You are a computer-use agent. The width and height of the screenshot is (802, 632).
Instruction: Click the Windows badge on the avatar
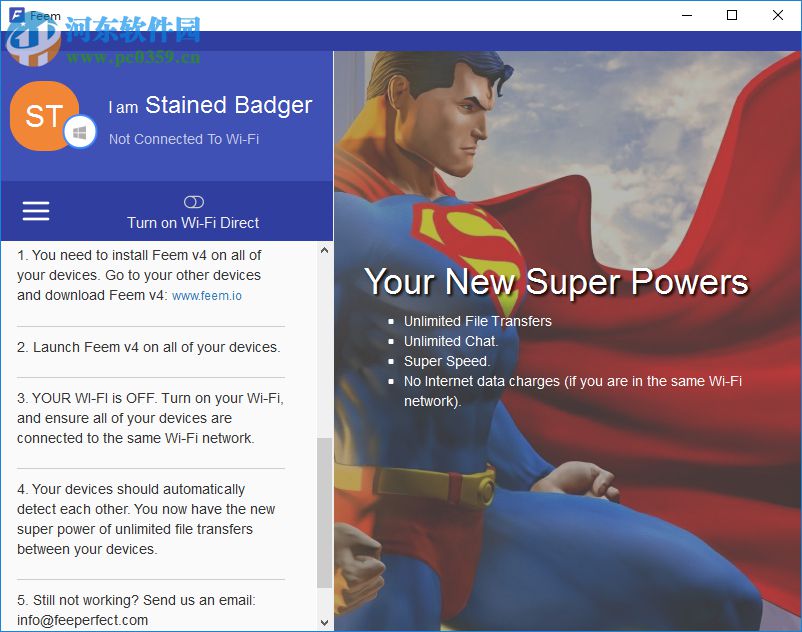click(80, 132)
